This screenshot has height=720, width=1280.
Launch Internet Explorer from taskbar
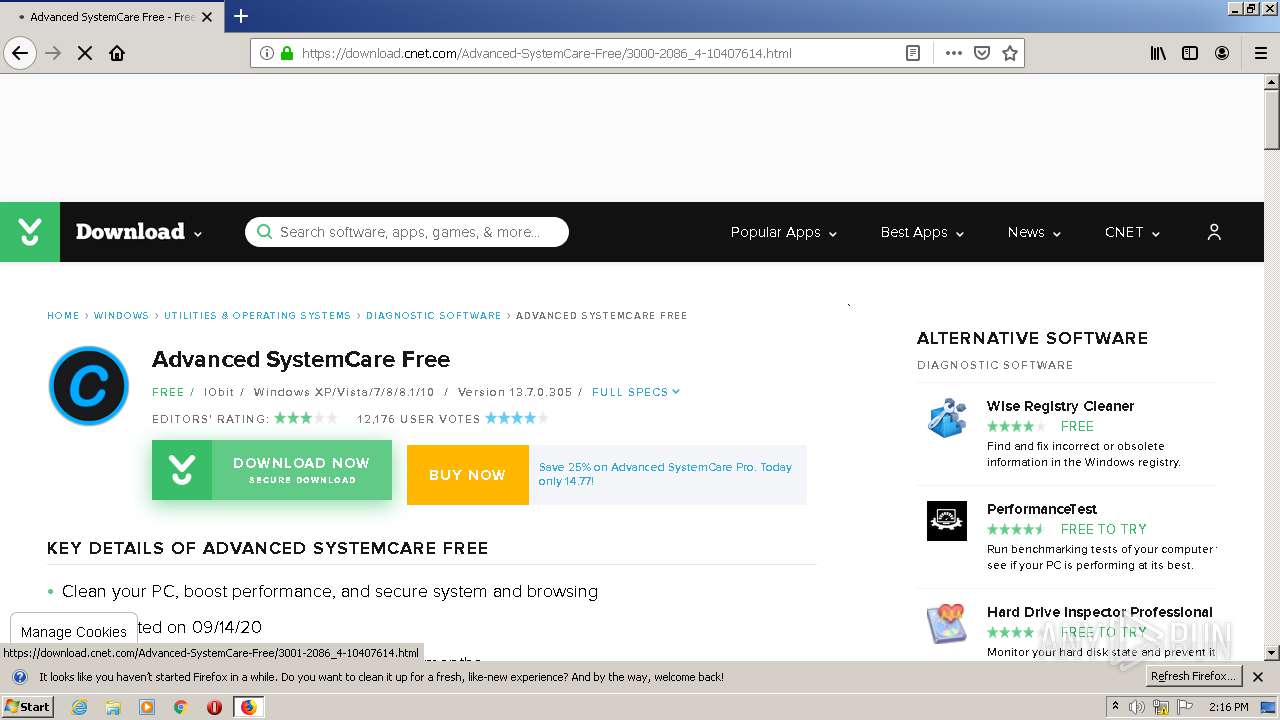(x=79, y=707)
